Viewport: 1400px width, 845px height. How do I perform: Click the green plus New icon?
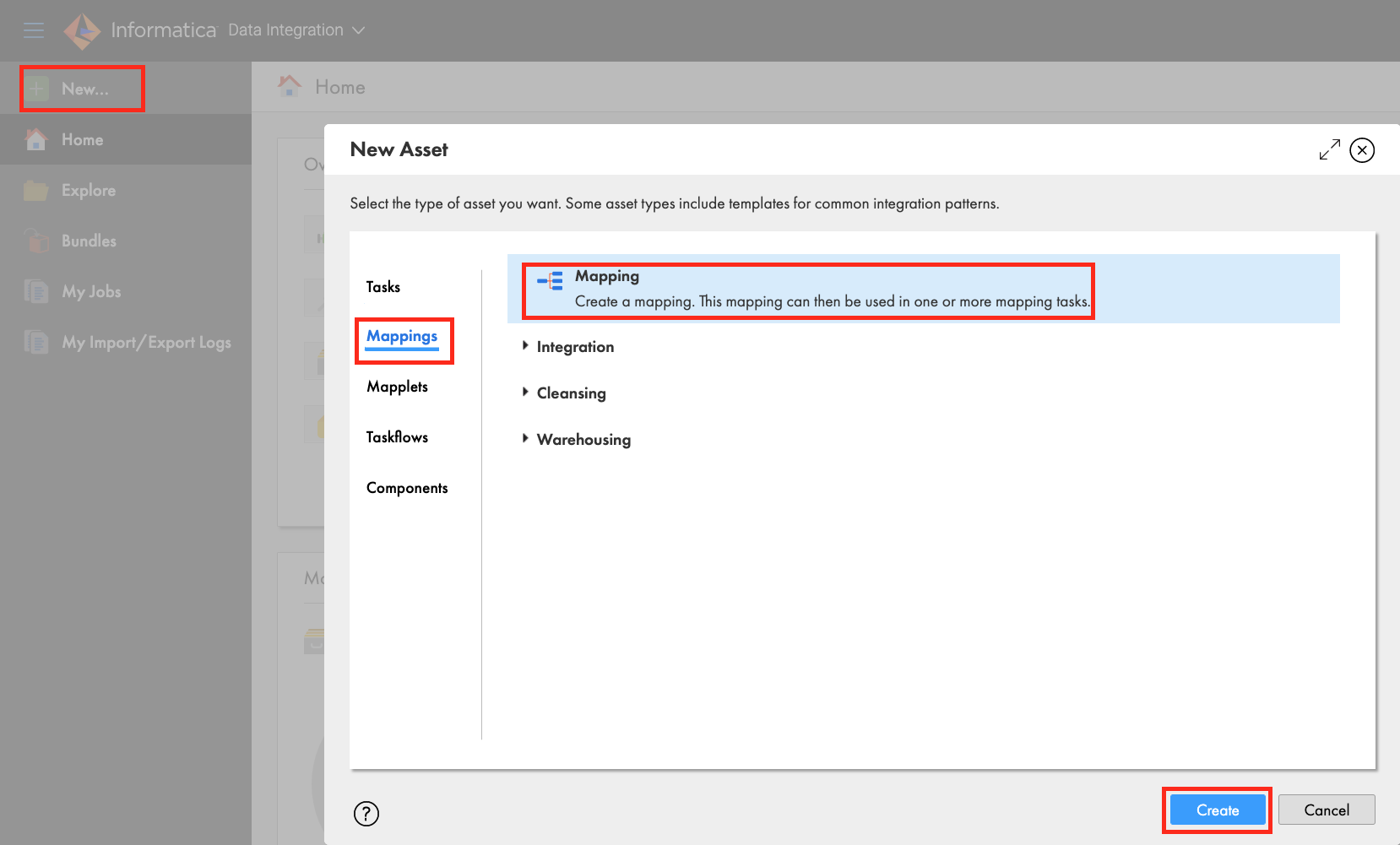click(x=36, y=89)
